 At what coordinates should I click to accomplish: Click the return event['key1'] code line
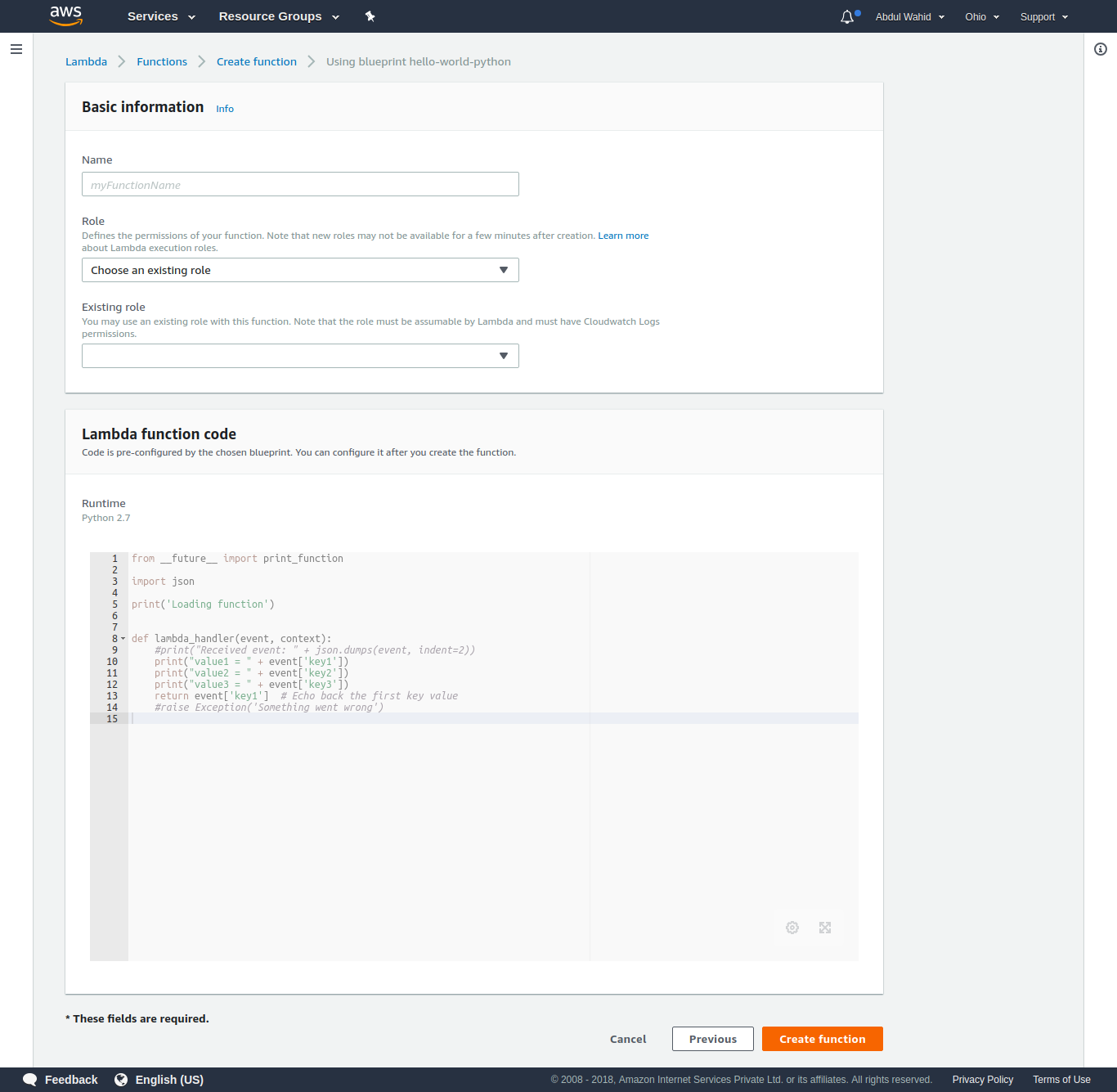(306, 696)
